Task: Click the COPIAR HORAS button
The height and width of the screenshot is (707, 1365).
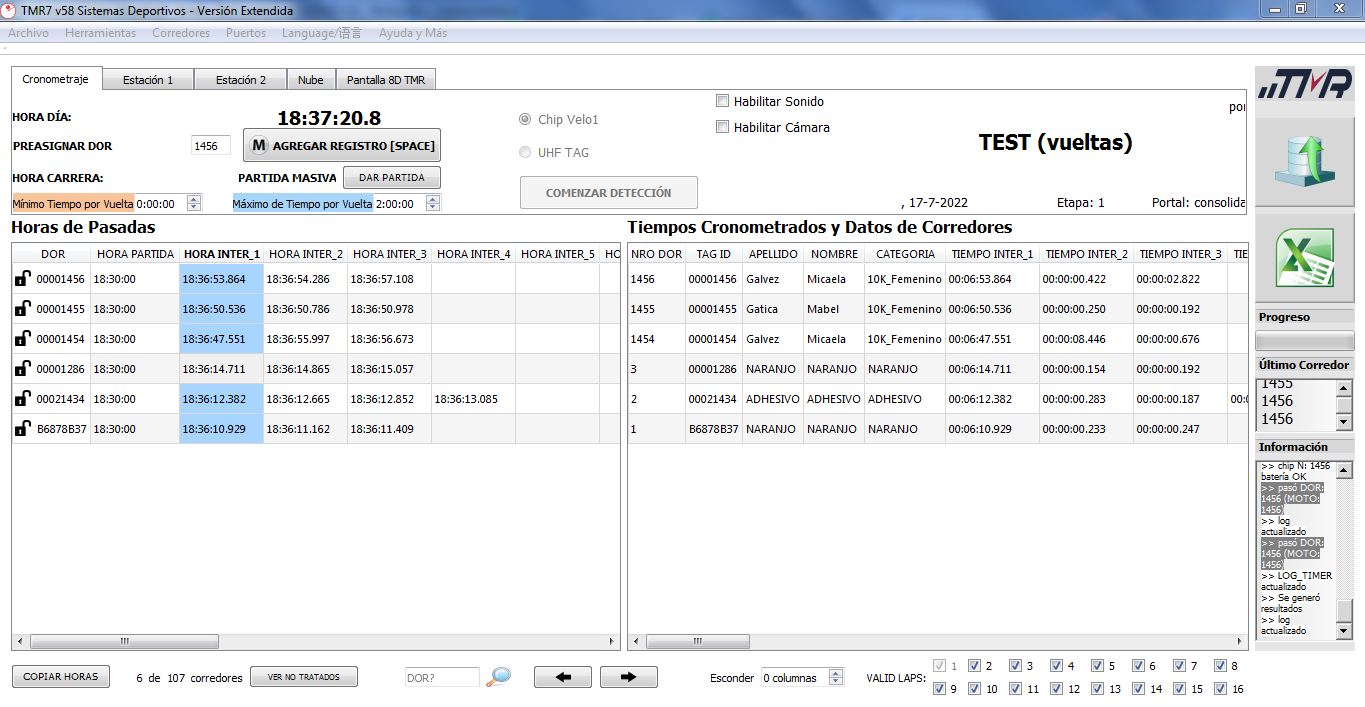Action: tap(61, 677)
